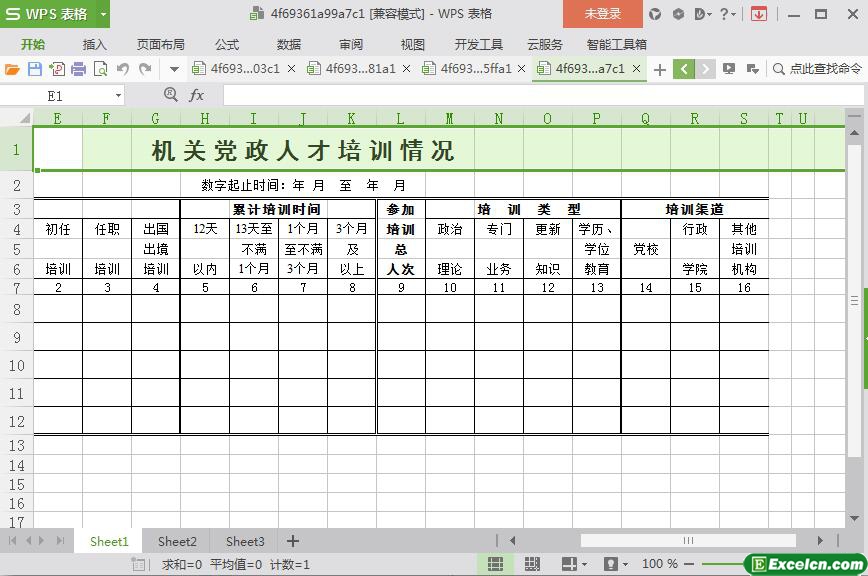Open the 开发工具 ribbon tab
The height and width of the screenshot is (576, 868).
(478, 44)
